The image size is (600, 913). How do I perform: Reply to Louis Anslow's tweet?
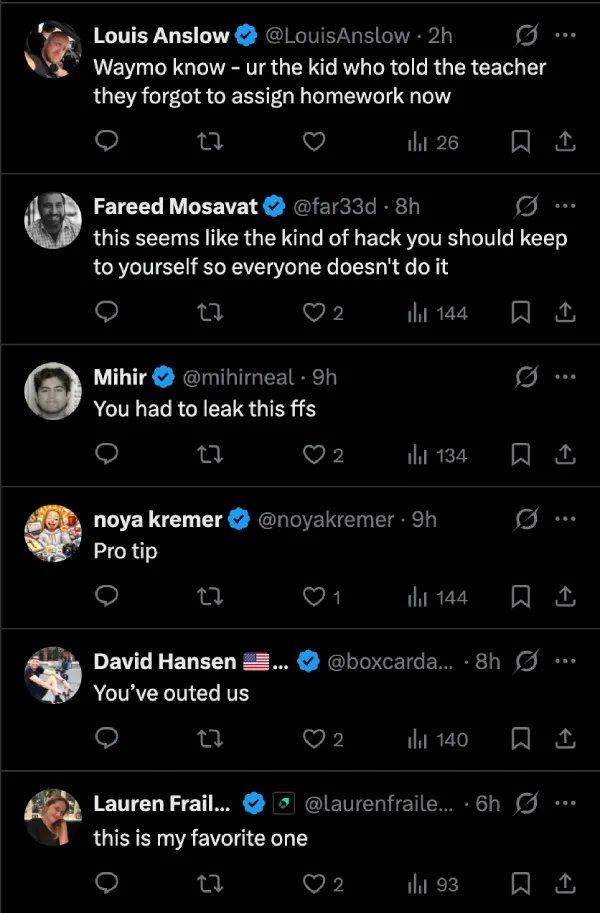tap(107, 143)
